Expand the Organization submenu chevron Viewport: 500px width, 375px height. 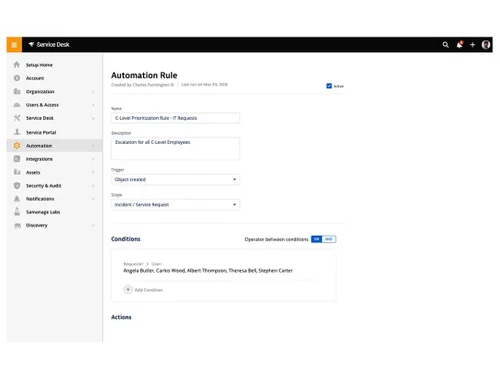93,92
